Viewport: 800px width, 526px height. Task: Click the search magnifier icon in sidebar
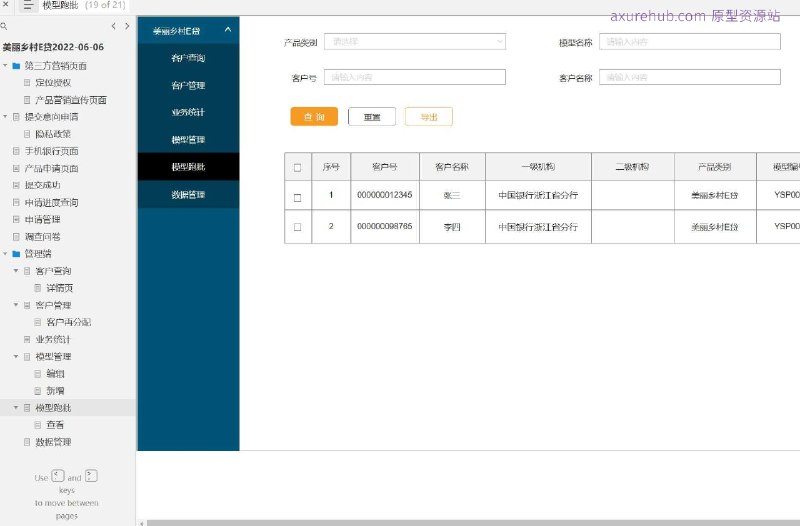click(x=4, y=26)
